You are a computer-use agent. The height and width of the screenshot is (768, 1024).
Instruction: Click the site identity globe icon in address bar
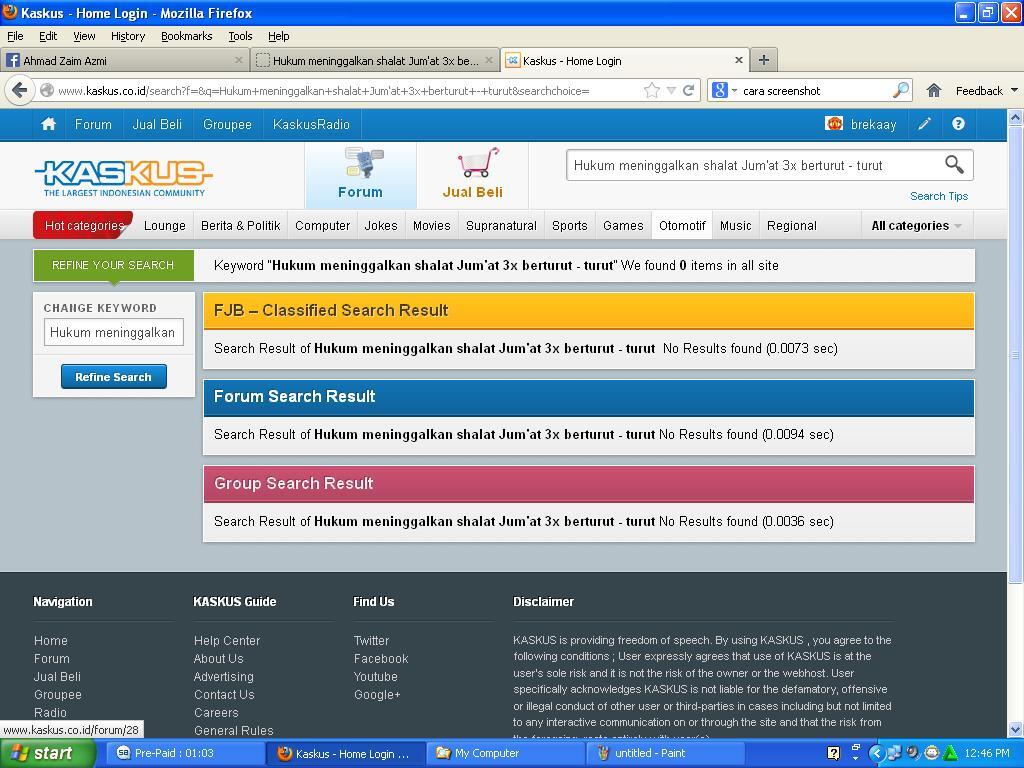(47, 90)
